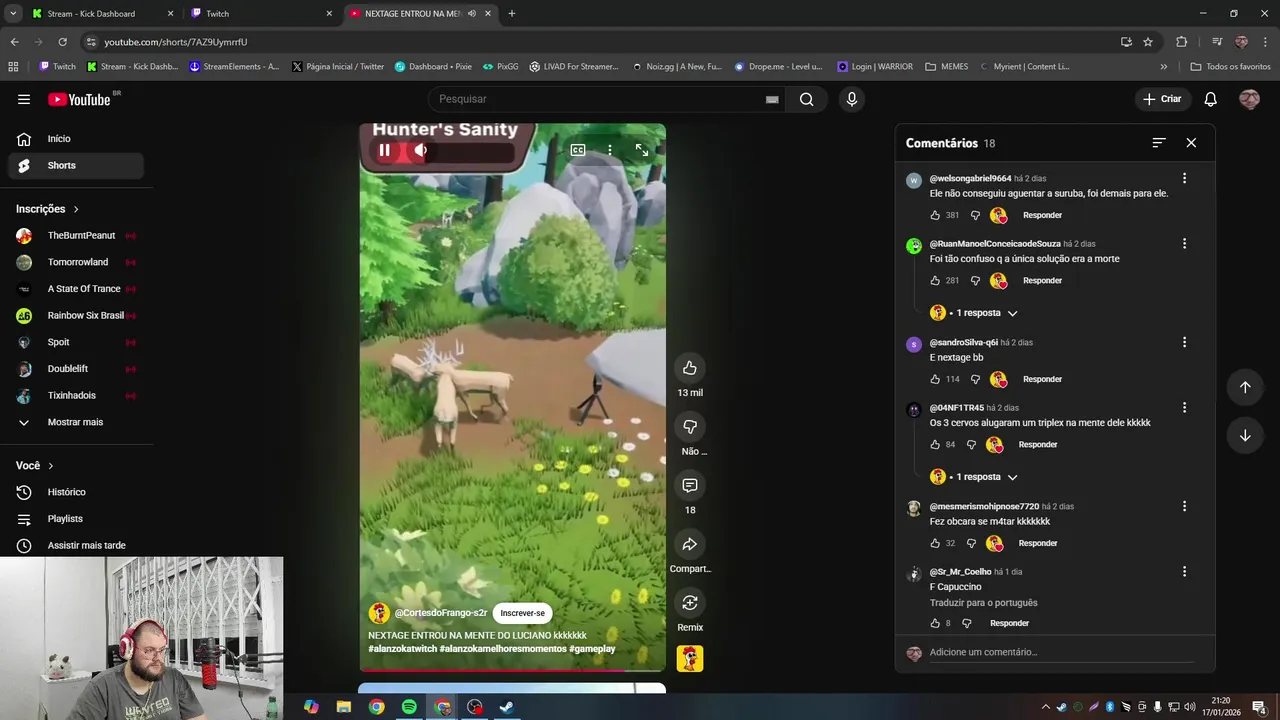Open Steam from the taskbar
1280x720 pixels.
[x=507, y=707]
